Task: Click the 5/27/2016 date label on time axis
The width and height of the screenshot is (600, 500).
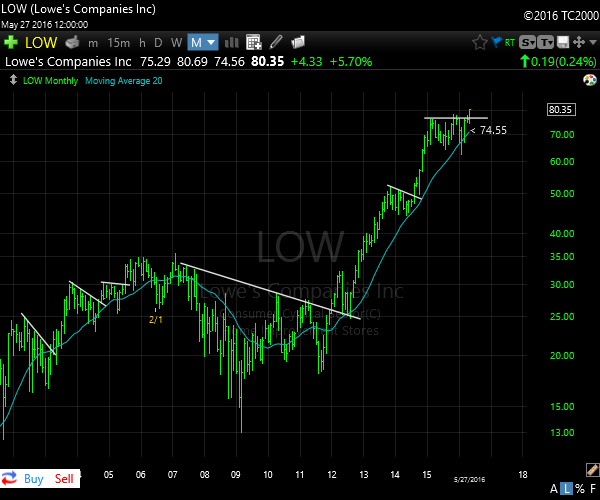Action: click(x=469, y=479)
